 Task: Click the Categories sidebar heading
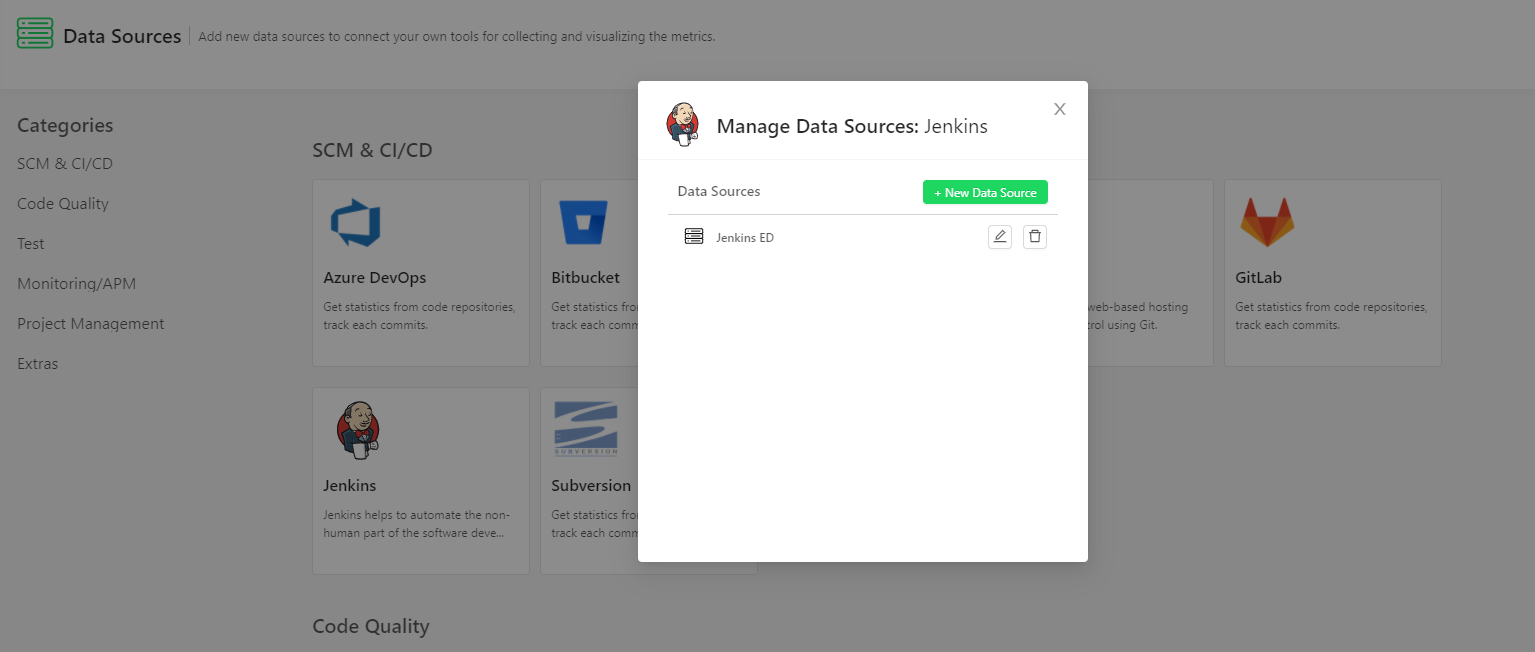coord(65,126)
